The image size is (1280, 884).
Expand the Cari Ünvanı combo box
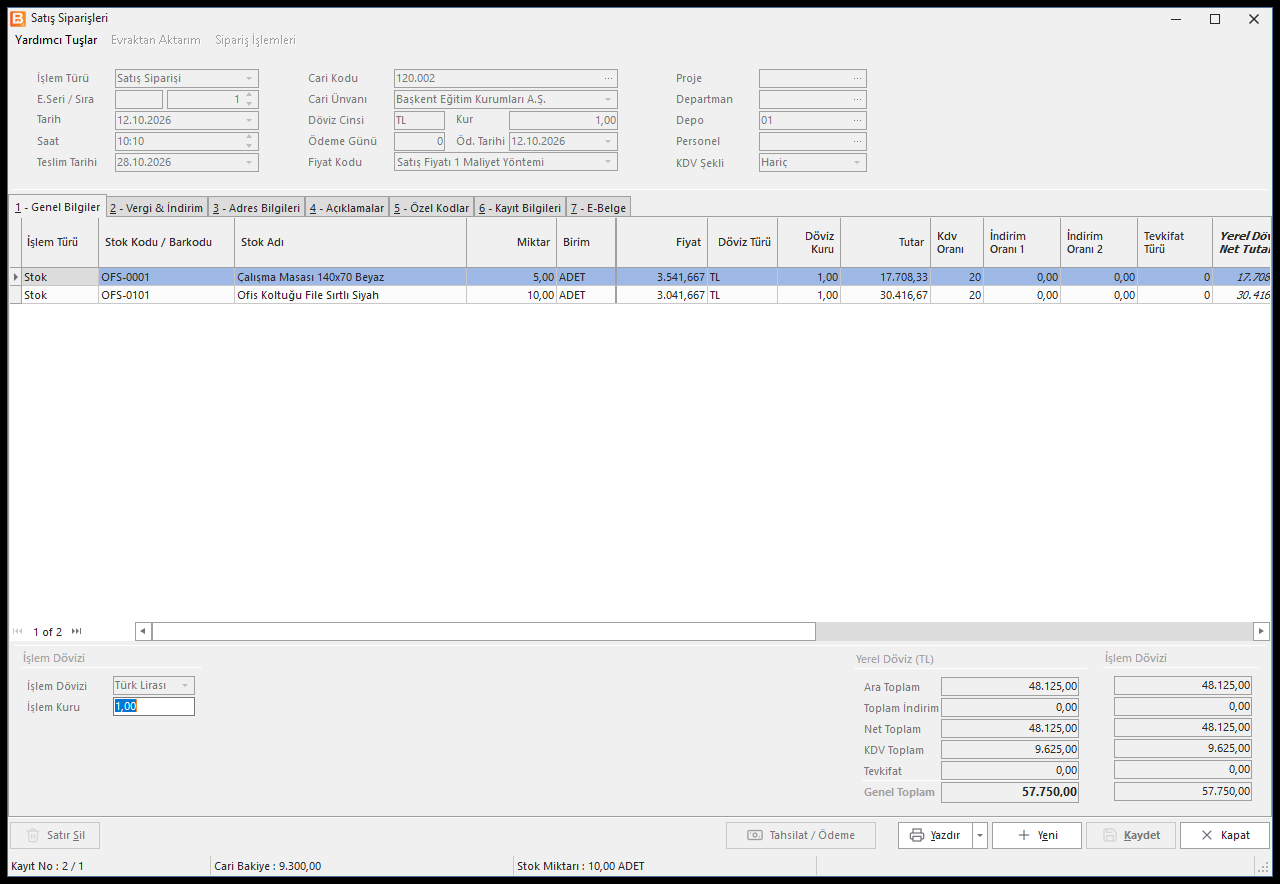point(608,99)
